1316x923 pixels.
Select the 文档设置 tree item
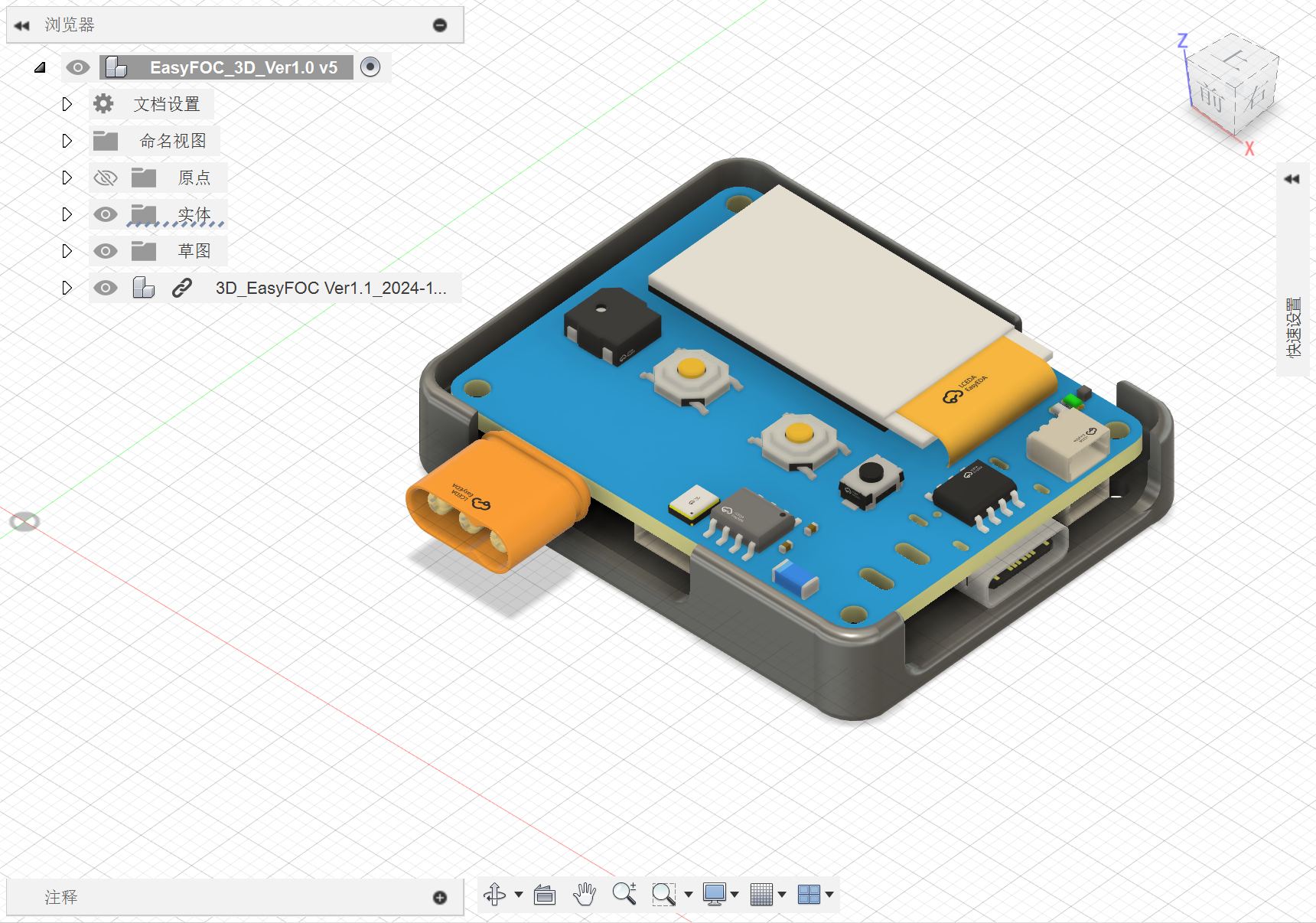pyautogui.click(x=167, y=104)
